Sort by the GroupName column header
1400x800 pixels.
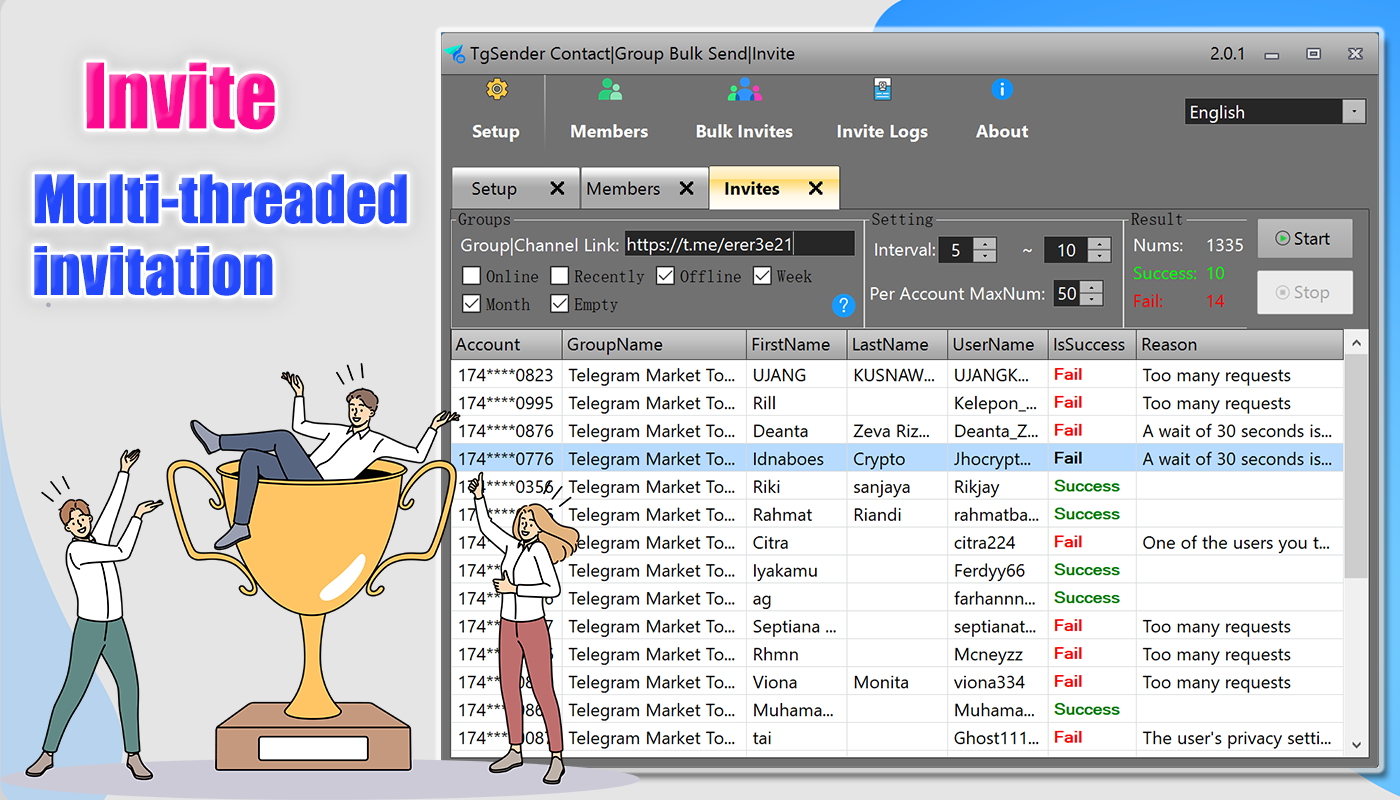(654, 344)
